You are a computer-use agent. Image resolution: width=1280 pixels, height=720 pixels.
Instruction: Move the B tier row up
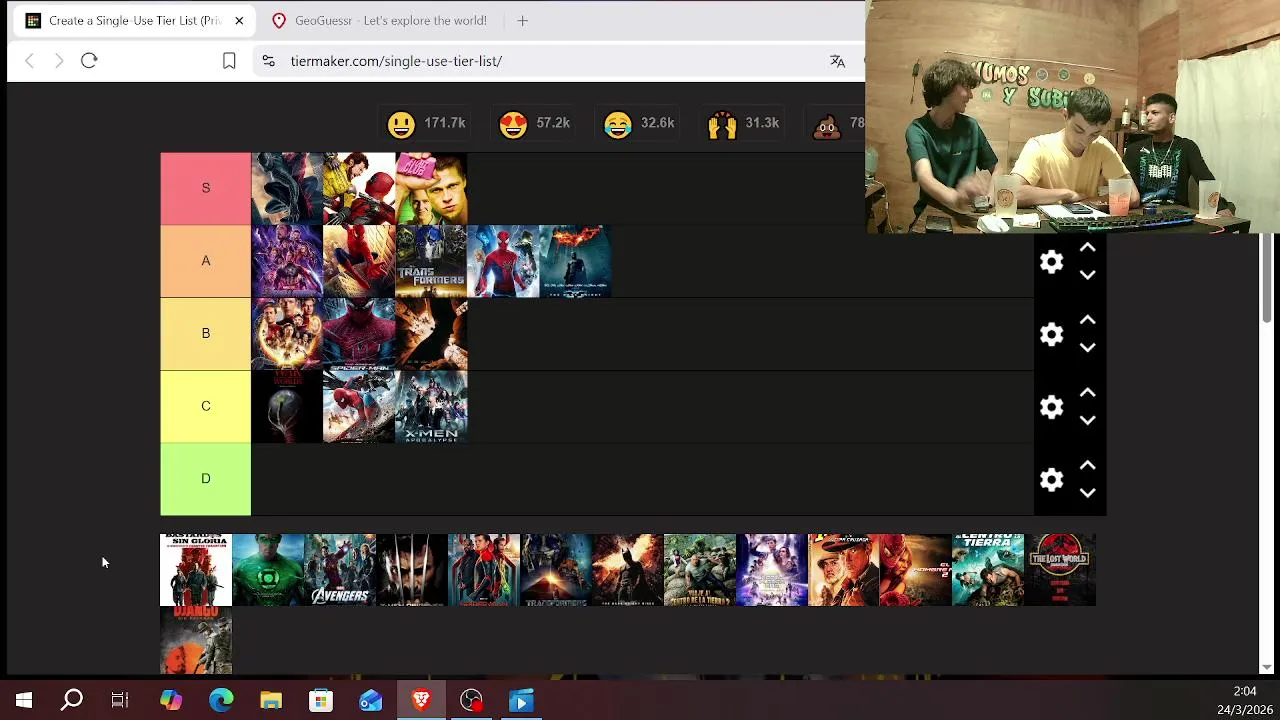tap(1088, 321)
